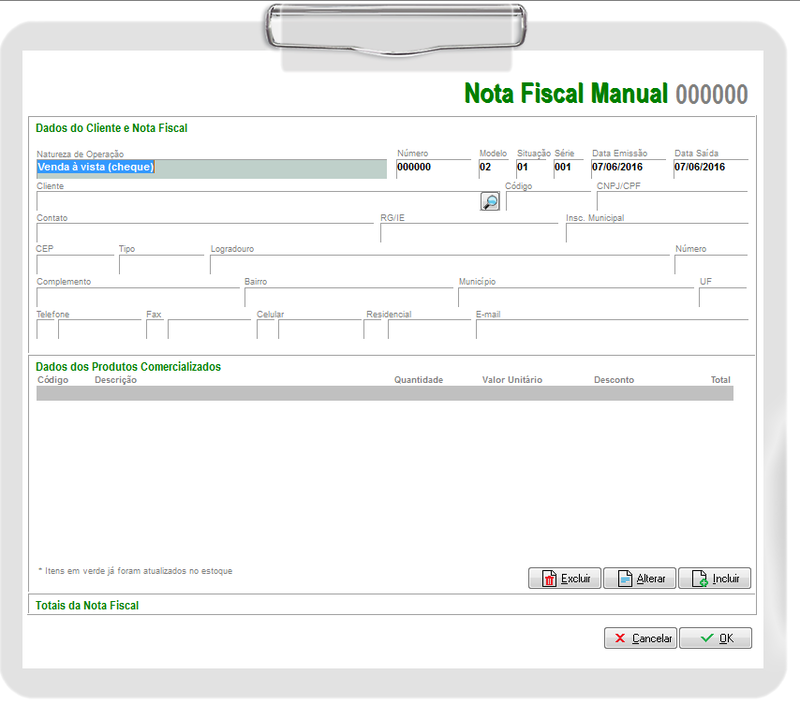Click into the Cliente name field
Screen dimensions: 800x704
pyautogui.click(x=256, y=201)
